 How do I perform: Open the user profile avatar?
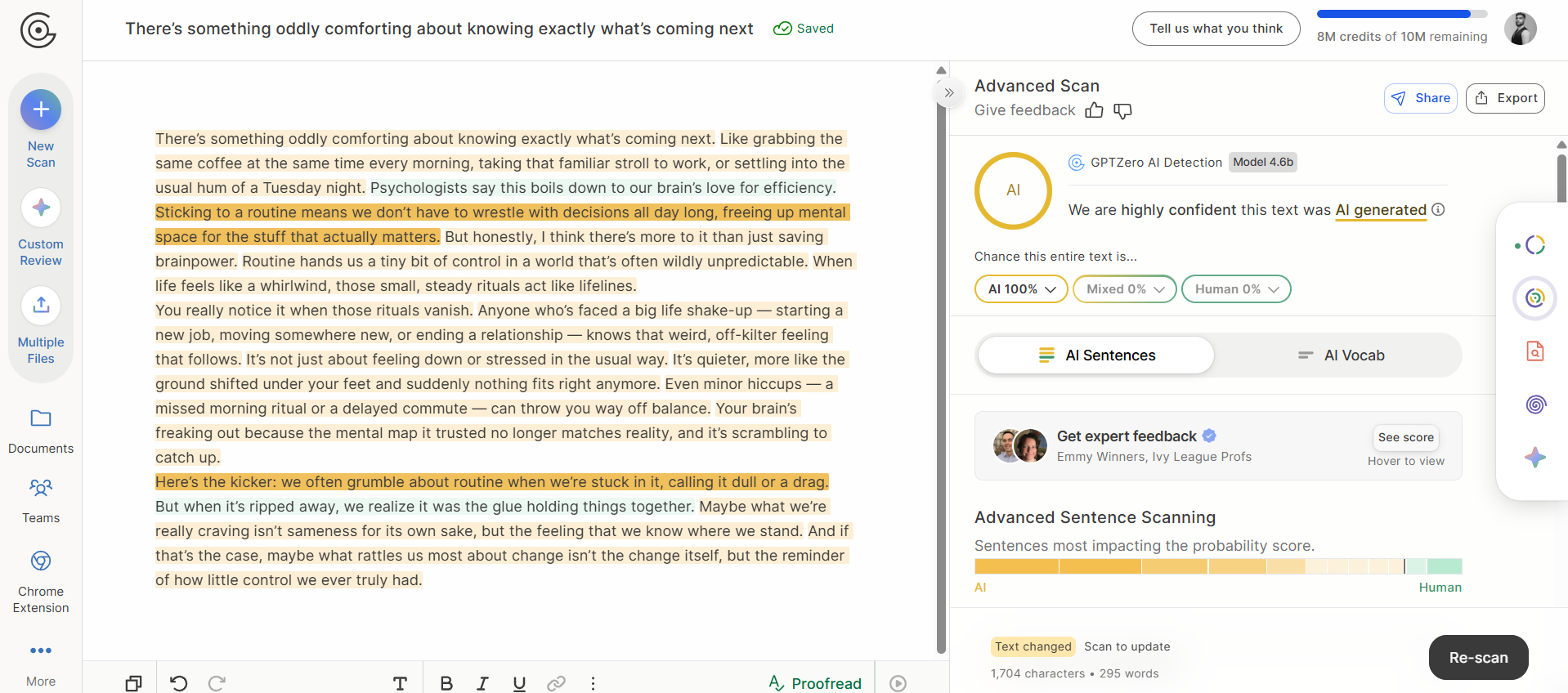point(1521,29)
